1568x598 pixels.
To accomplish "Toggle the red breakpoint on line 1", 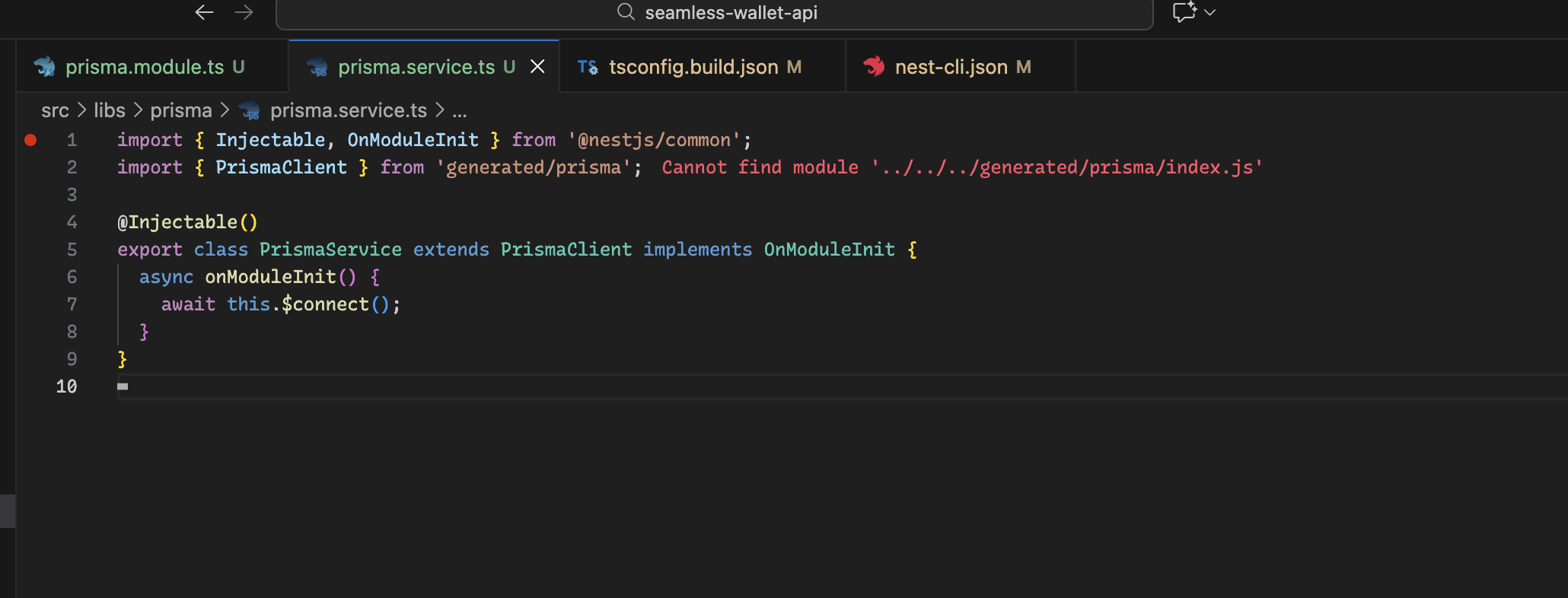I will (x=30, y=140).
